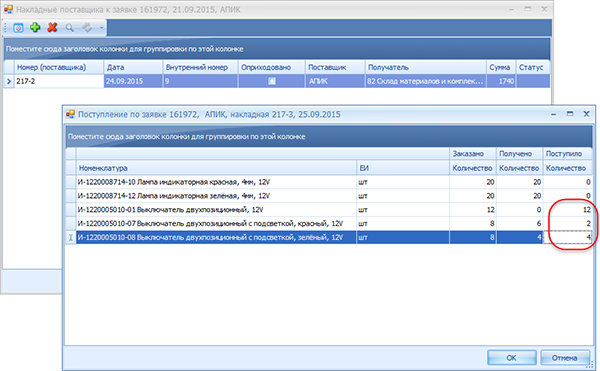Select row Лампа индикаторная красная
Viewport: 600px width, 371px height.
pyautogui.click(x=329, y=182)
